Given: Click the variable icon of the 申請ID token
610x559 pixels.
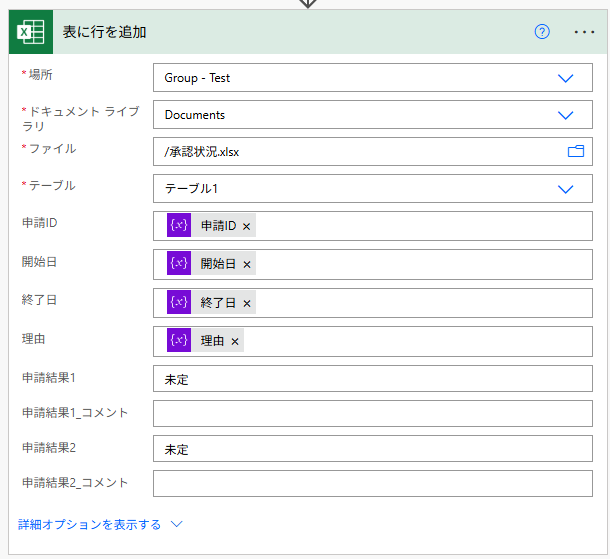Looking at the screenshot, I should click(x=179, y=225).
